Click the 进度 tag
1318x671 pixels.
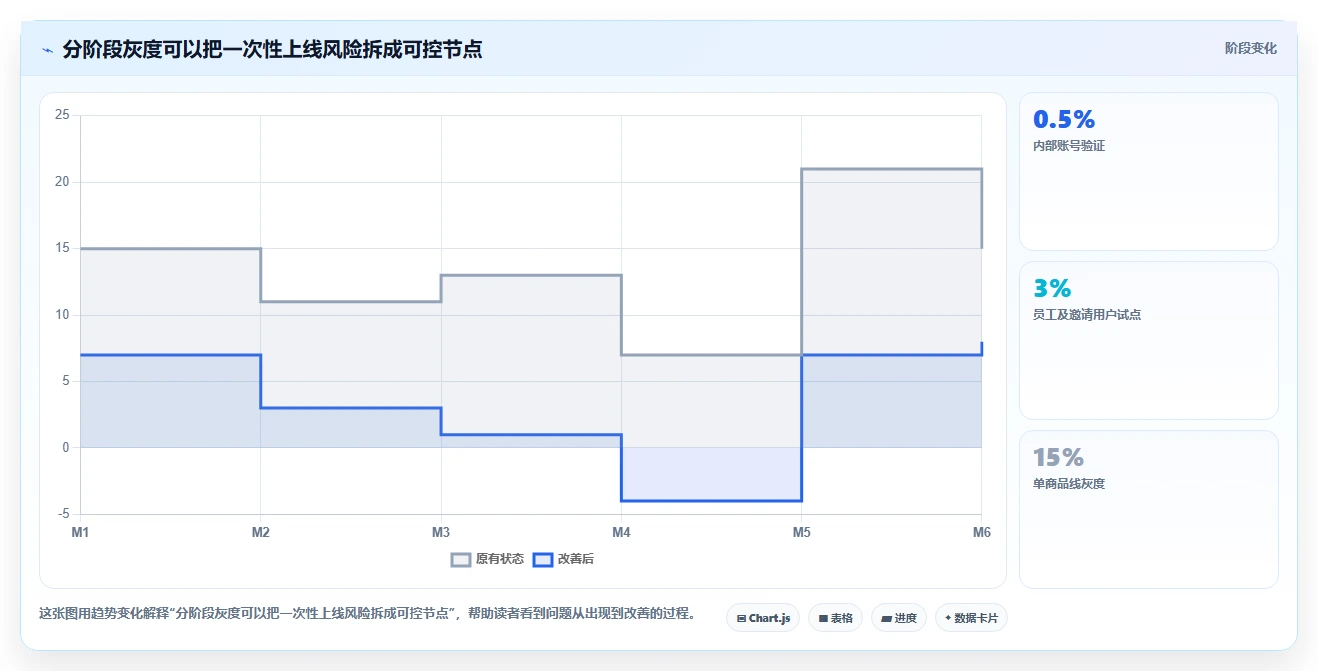pyautogui.click(x=899, y=618)
